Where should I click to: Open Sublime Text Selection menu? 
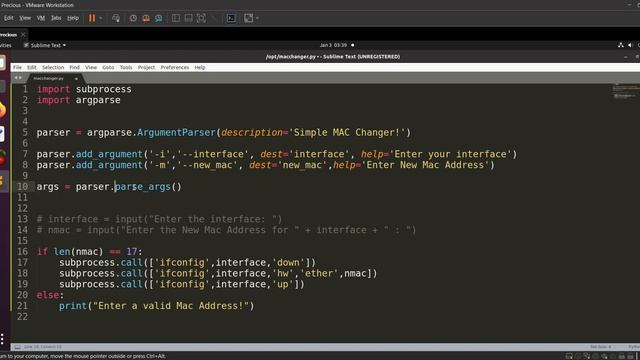[x=53, y=67]
